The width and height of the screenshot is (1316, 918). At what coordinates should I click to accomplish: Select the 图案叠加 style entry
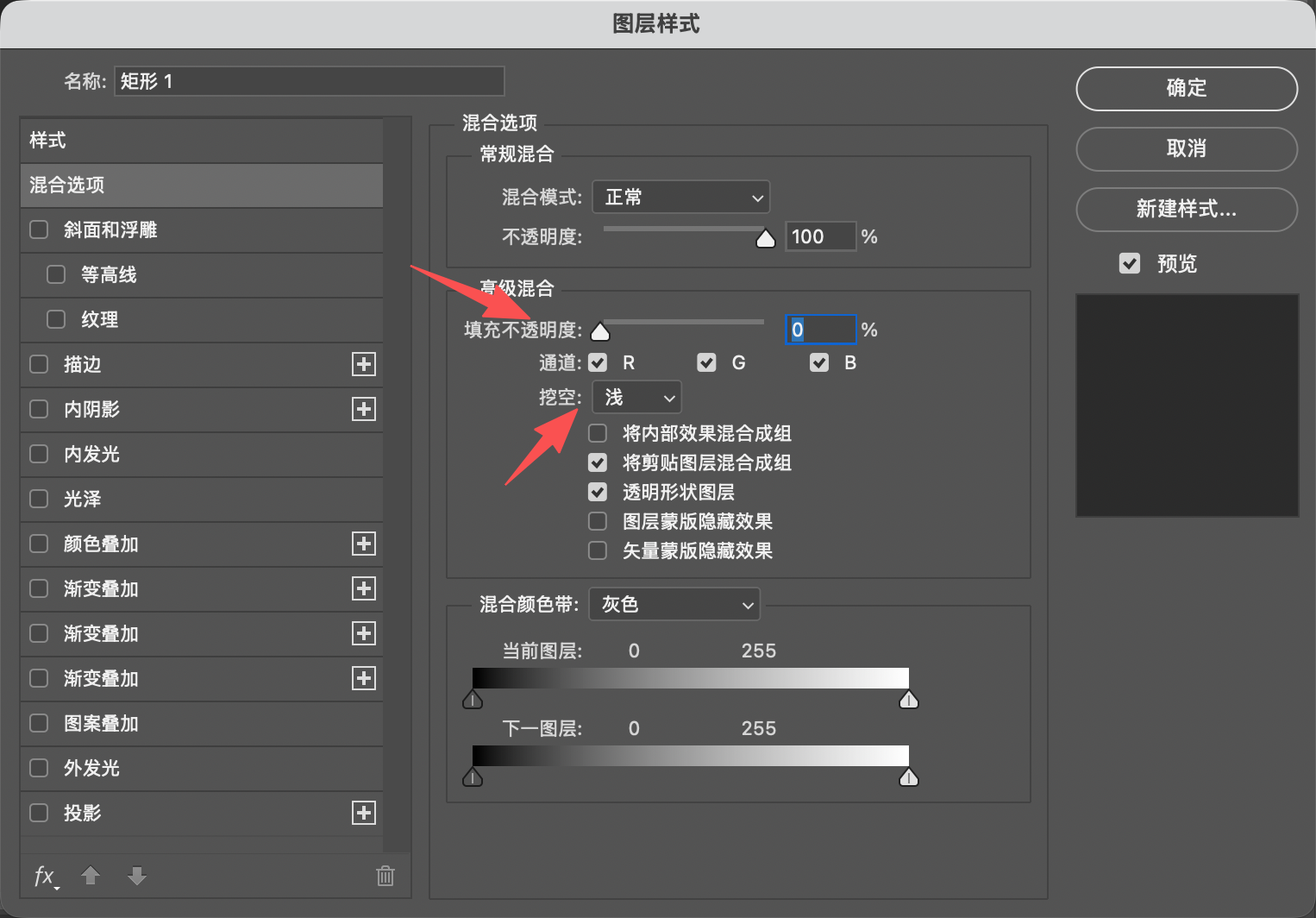click(x=202, y=723)
